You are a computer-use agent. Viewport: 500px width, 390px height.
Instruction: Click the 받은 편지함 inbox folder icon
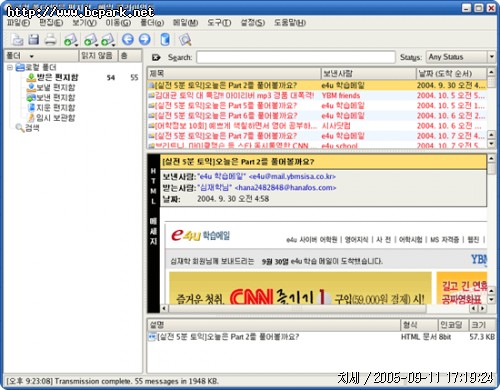pos(31,77)
